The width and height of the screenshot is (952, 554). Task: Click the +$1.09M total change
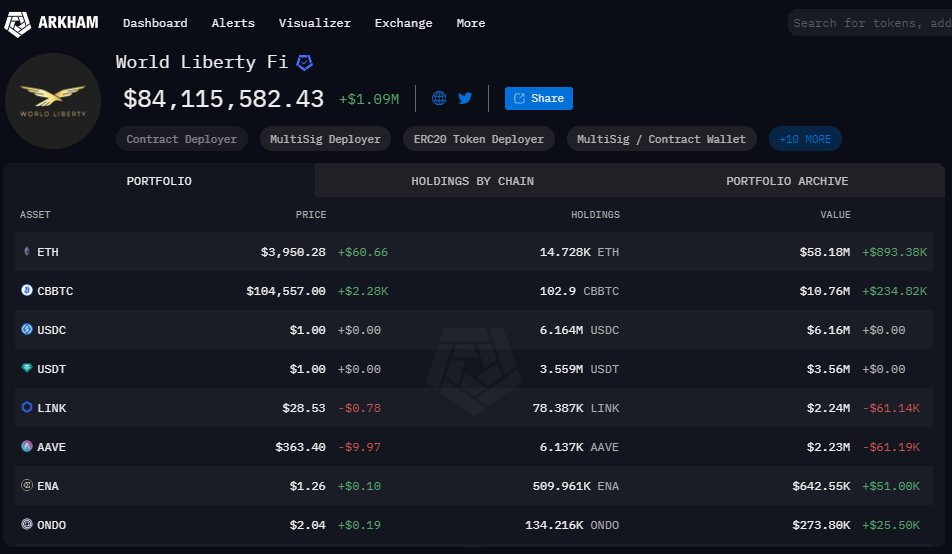[x=369, y=99]
